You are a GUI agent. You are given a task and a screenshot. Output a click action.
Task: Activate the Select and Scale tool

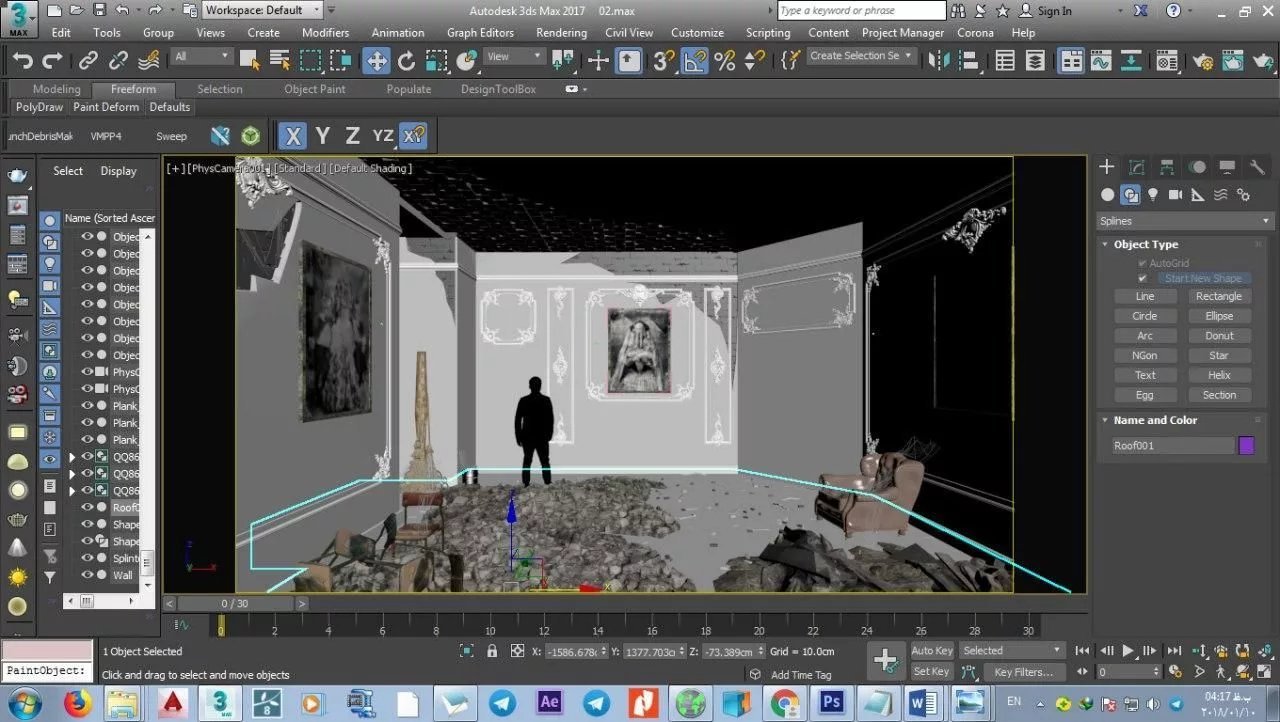click(x=436, y=61)
